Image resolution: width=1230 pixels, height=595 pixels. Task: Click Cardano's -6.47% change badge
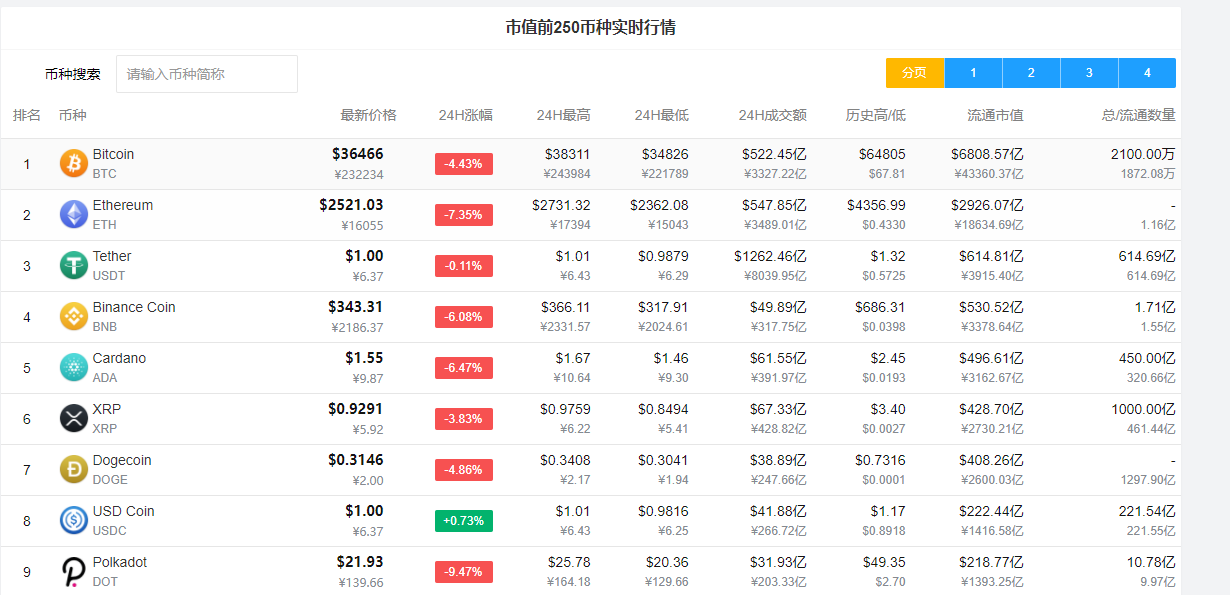pyautogui.click(x=464, y=368)
